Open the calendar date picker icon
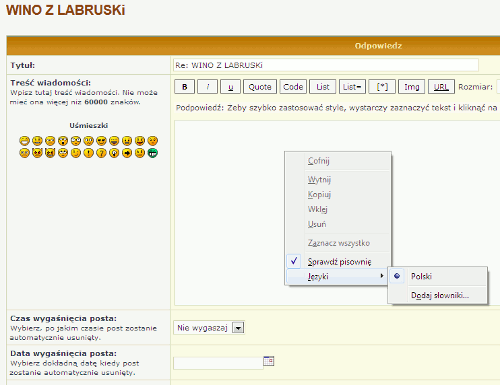The height and width of the screenshot is (385, 500). [x=269, y=361]
